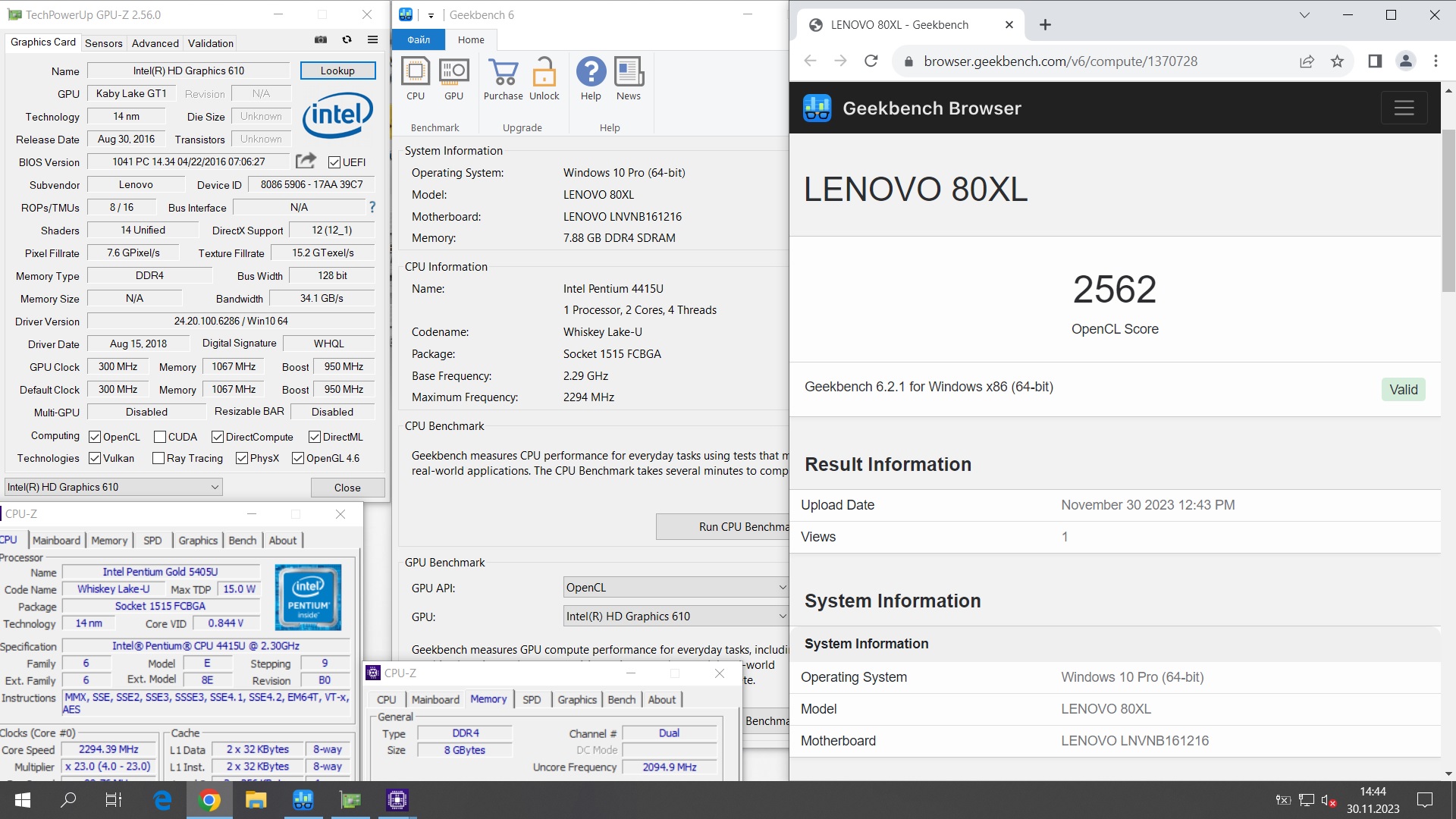Switch to the Advanced tab in GPU-Z
The width and height of the screenshot is (1456, 819).
pos(155,43)
